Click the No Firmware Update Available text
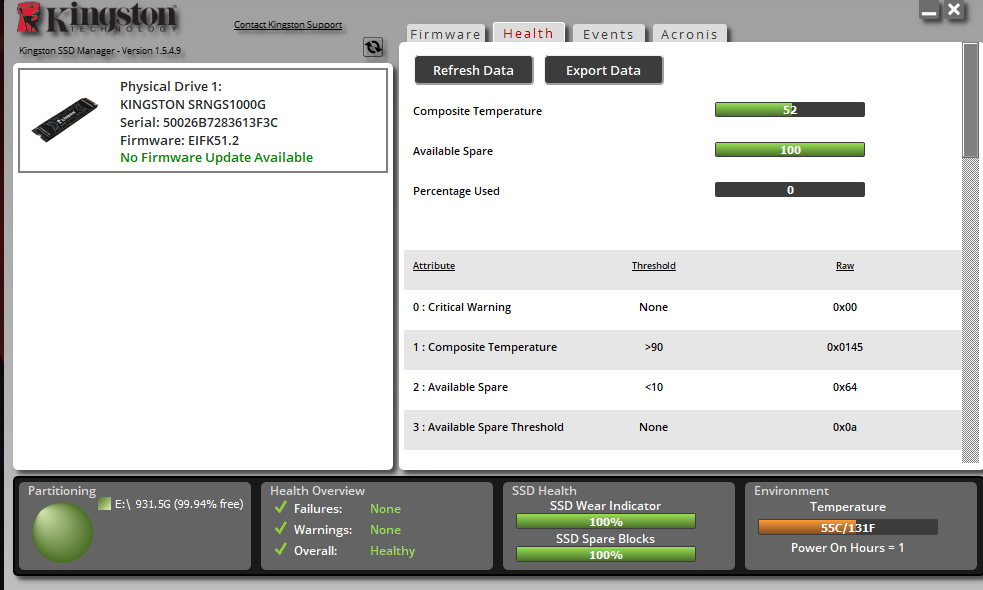The height and width of the screenshot is (590, 983). click(216, 157)
